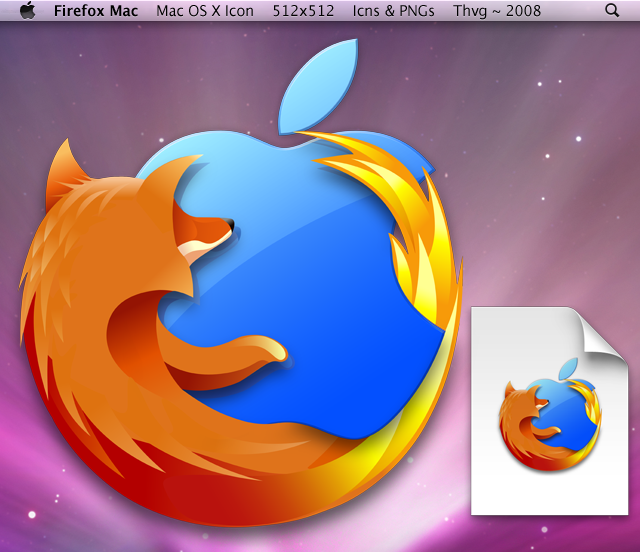Open the Apple menu logo
640x552 pixels.
point(28,10)
